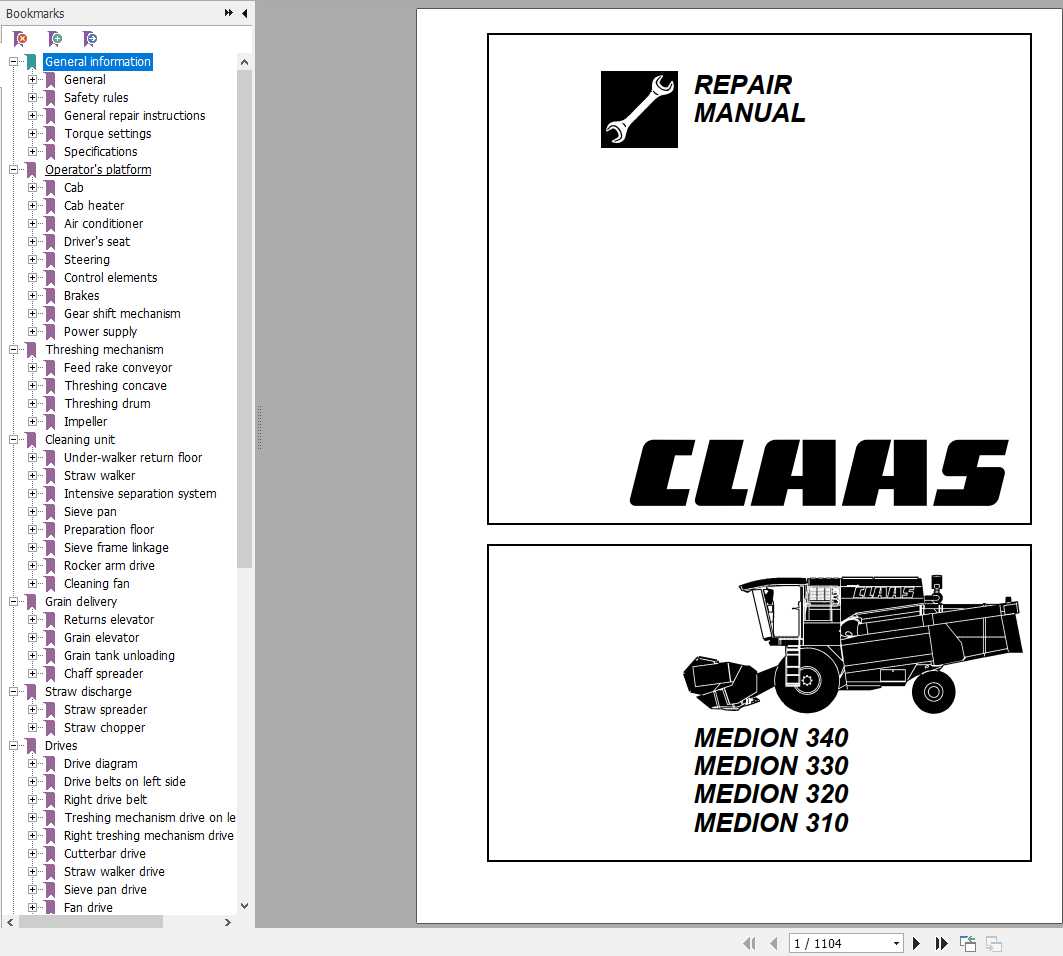Viewport: 1063px width, 956px height.
Task: Open the Drive diagram bookmark
Action: point(100,763)
